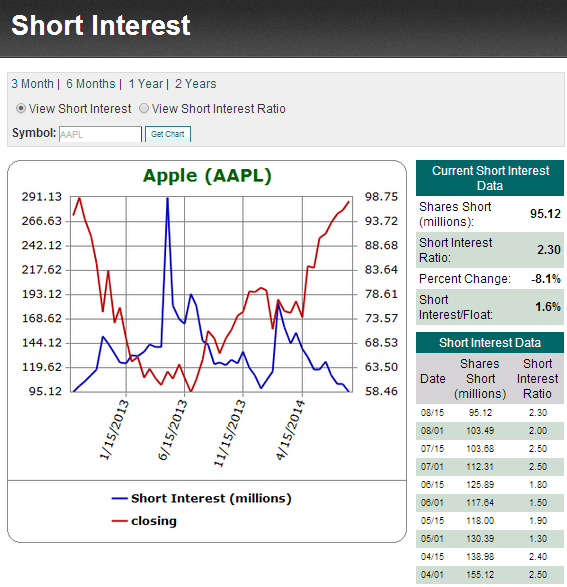The image size is (567, 587).
Task: Click the 11/15/2013 axis date label
Action: (230, 434)
